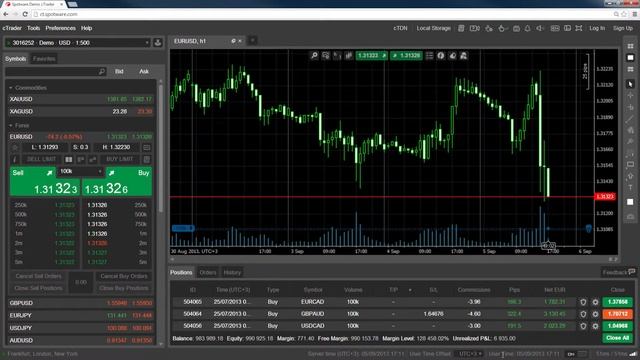The width and height of the screenshot is (640, 360).
Task: Collapse the Forex group
Action: click(11, 125)
